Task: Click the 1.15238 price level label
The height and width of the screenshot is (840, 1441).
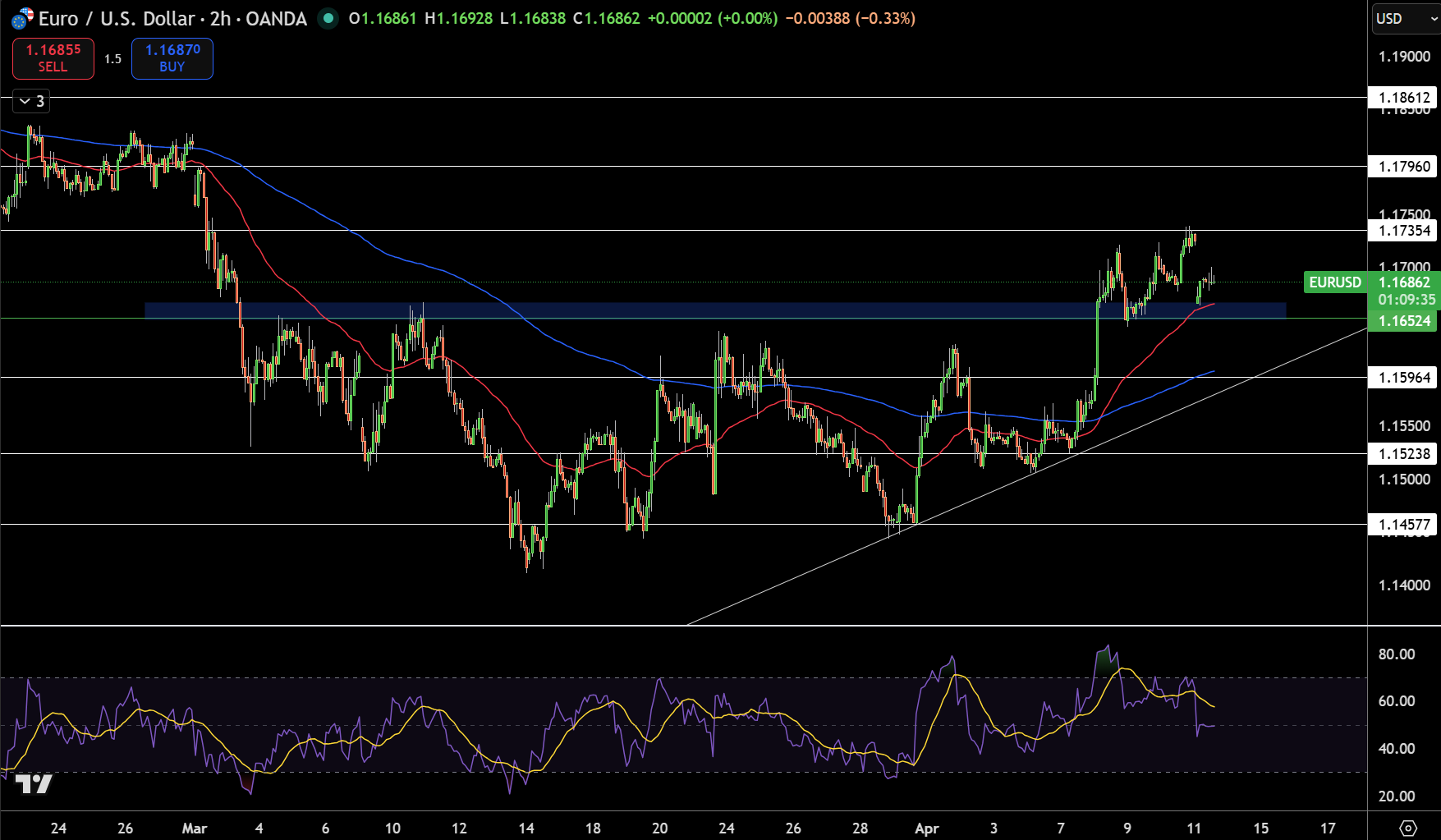Action: click(x=1404, y=454)
